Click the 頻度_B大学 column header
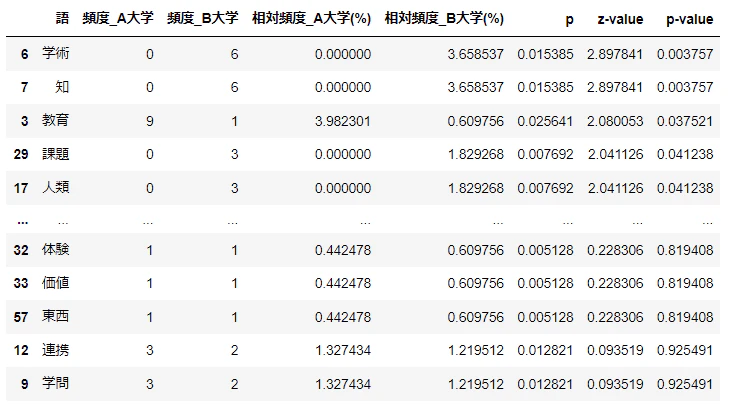The image size is (731, 406). 203,18
